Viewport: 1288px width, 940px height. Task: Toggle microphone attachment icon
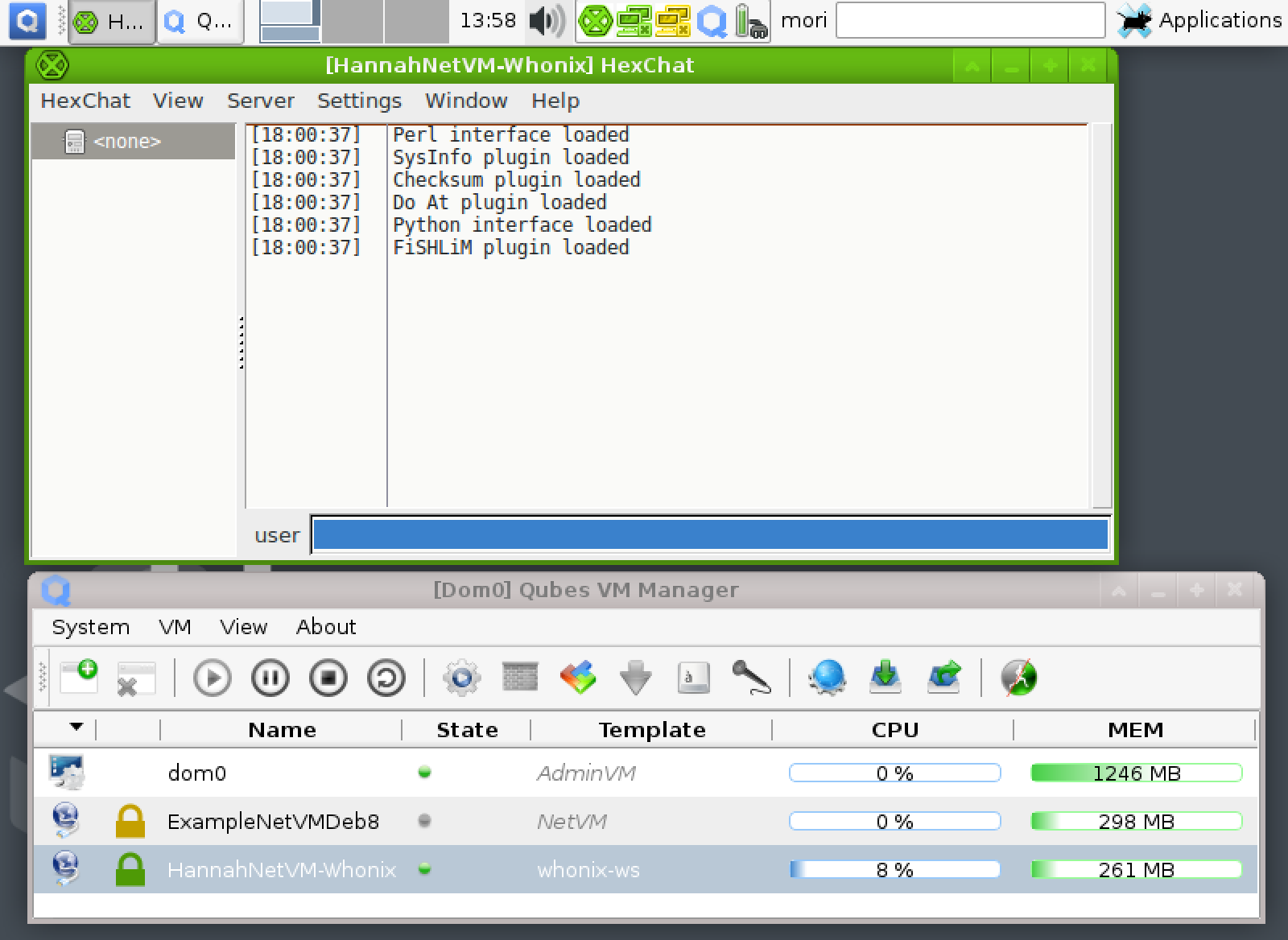[x=751, y=678]
